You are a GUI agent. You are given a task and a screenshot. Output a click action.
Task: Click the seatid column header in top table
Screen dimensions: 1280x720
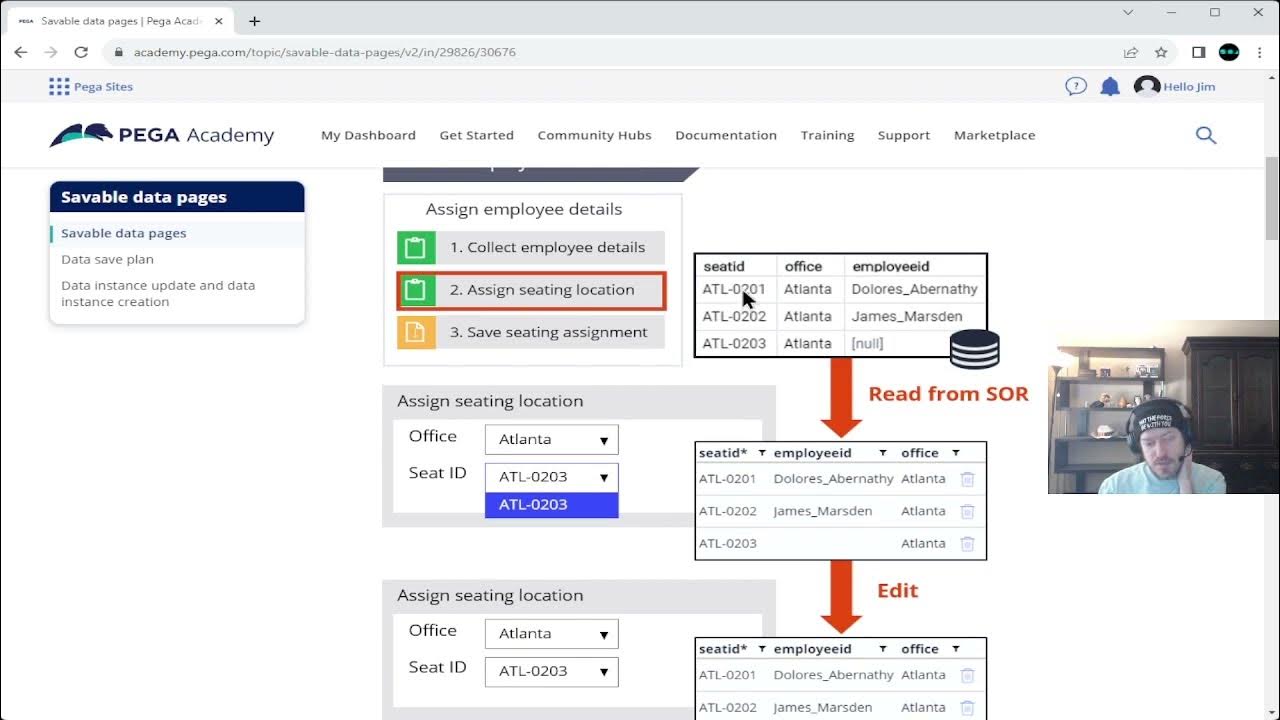pyautogui.click(x=724, y=266)
